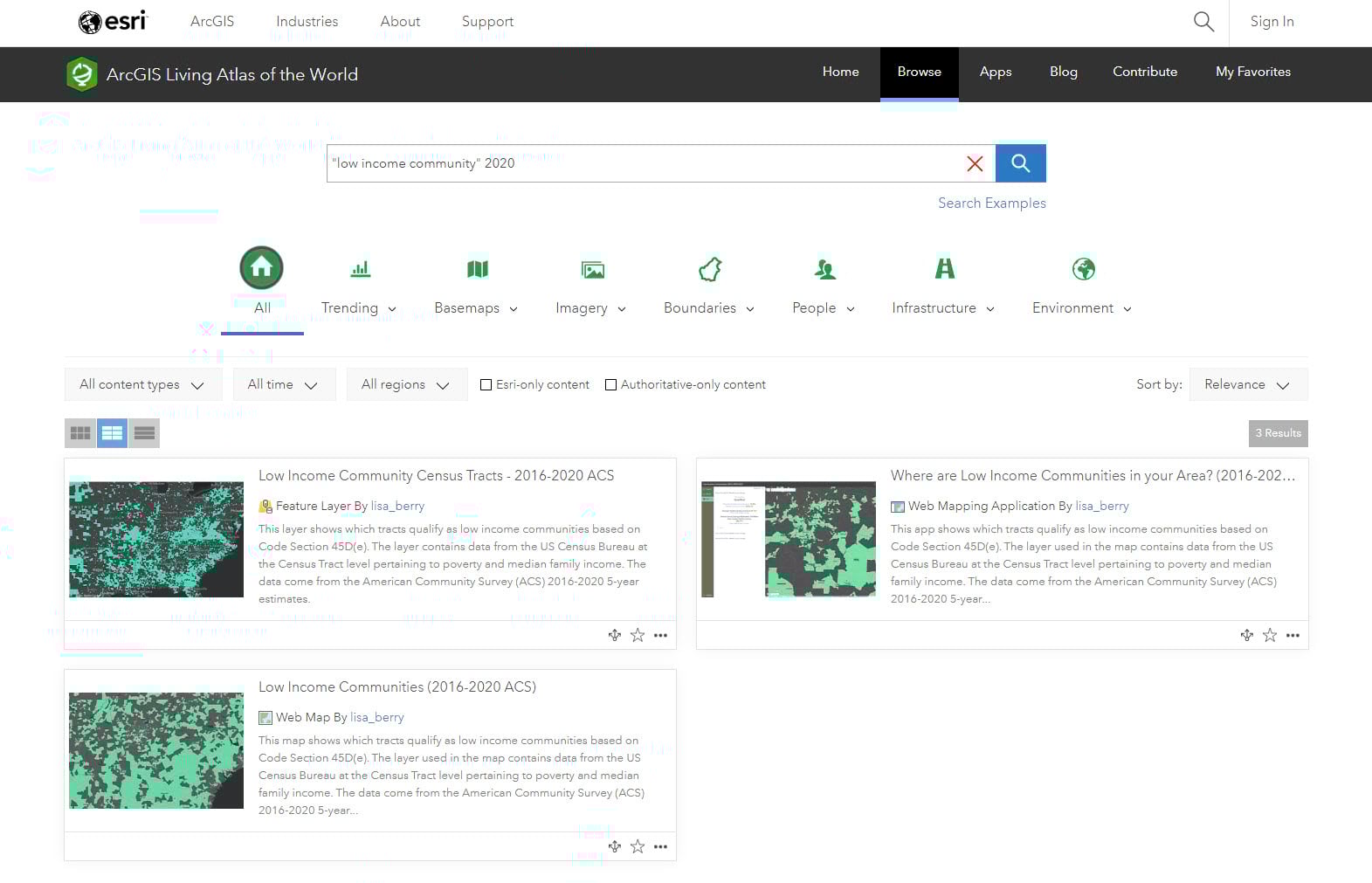The width and height of the screenshot is (1372, 883).
Task: Open All regions filter dropdown
Action: coord(406,384)
